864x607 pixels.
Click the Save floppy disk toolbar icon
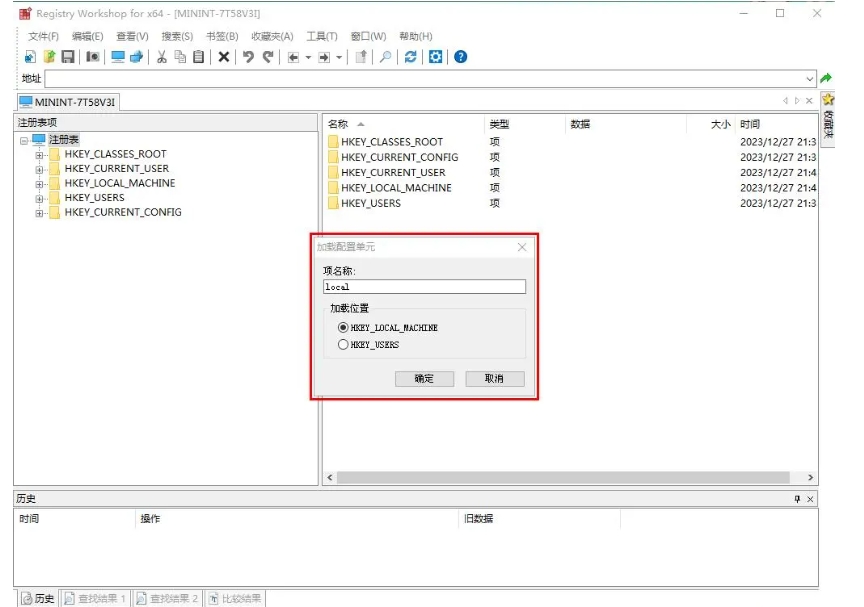point(68,57)
